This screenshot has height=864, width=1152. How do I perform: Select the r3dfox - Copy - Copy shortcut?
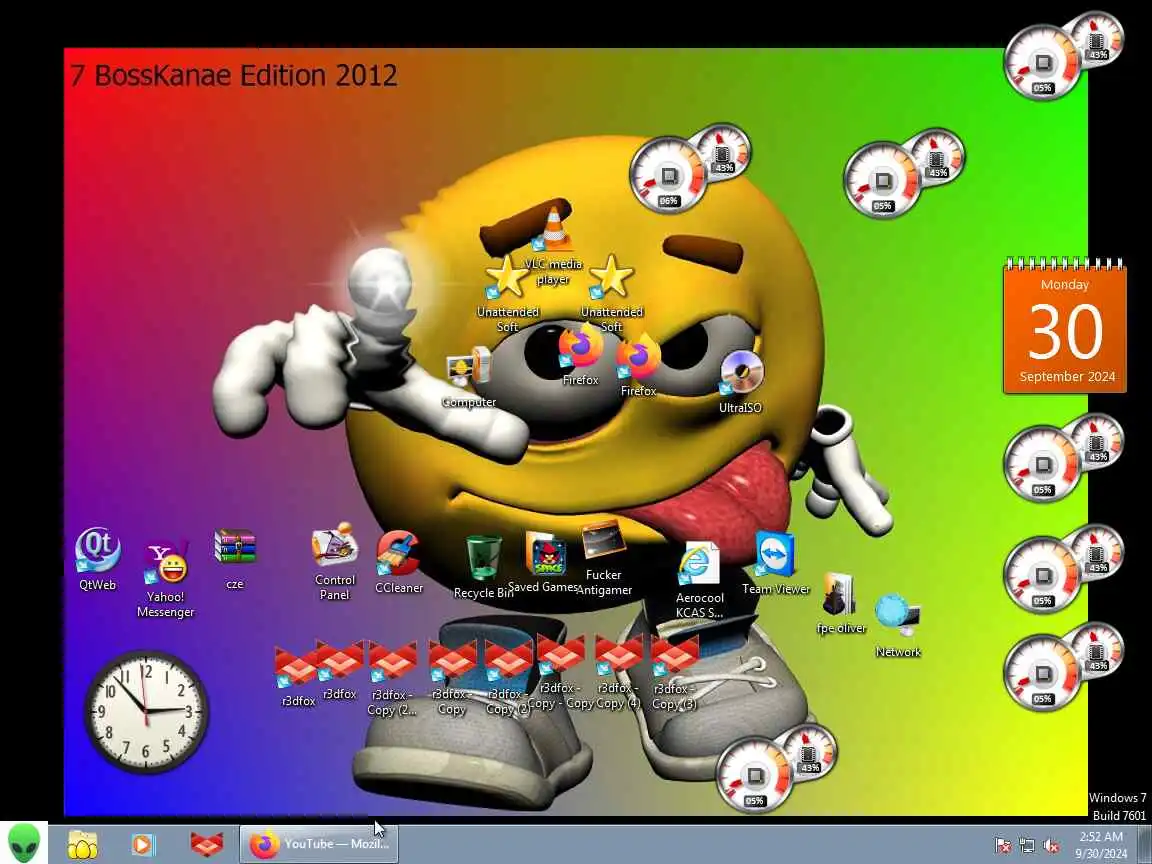coord(561,673)
